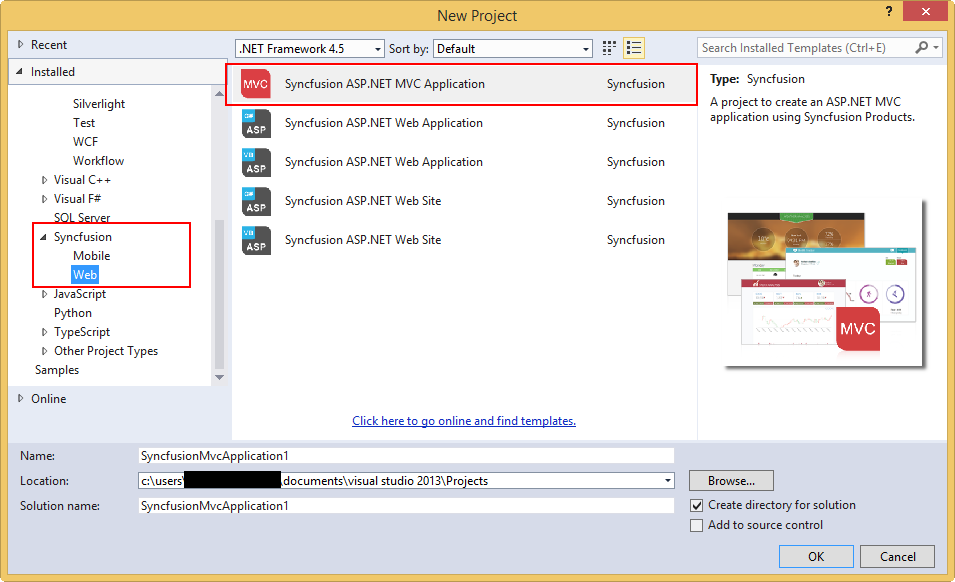Open the Sort by dropdown
Viewport: 955px width, 582px height.
coord(513,49)
